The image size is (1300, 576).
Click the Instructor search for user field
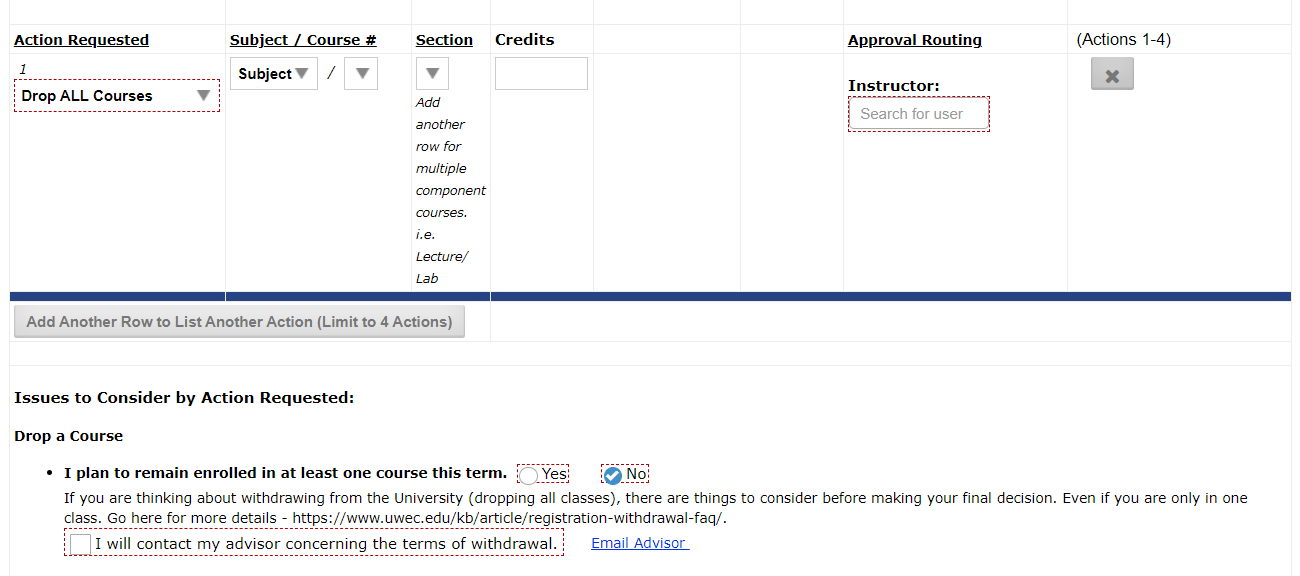pos(918,114)
